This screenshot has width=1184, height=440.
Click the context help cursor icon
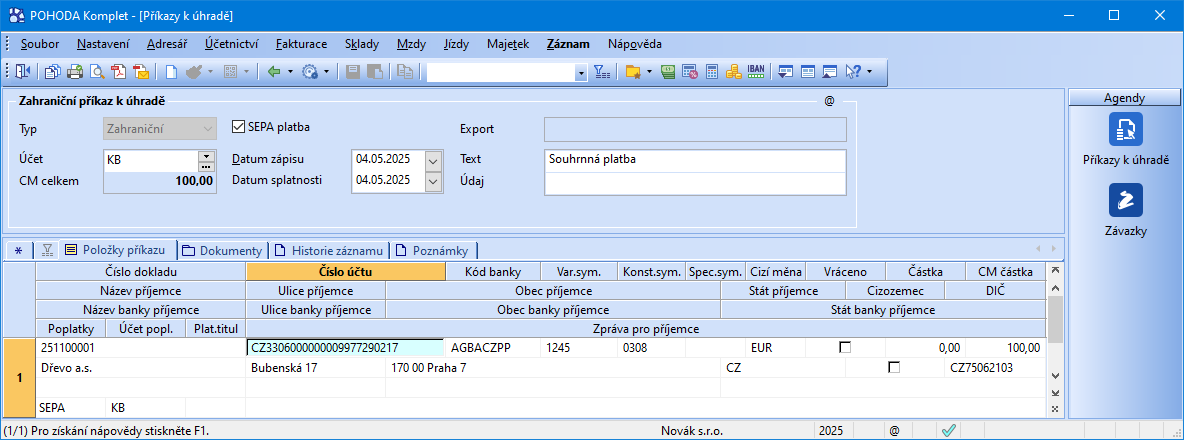[x=853, y=72]
